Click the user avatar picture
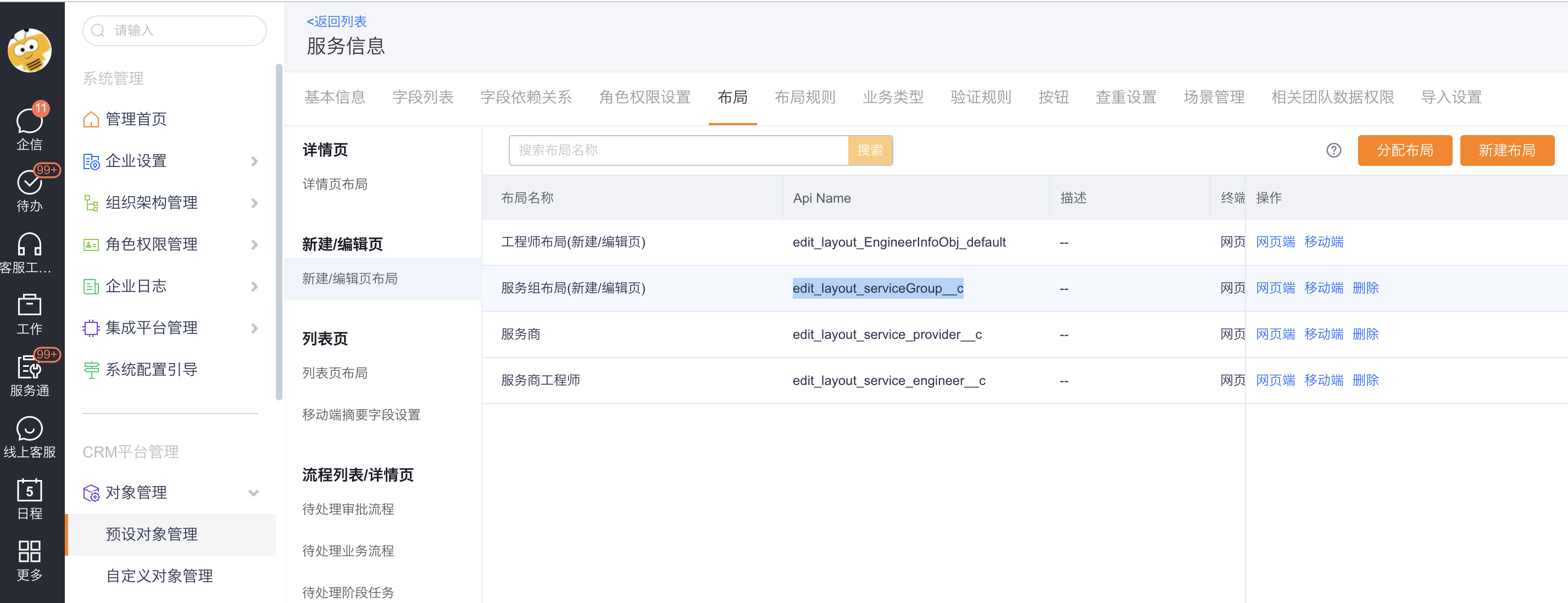The image size is (1568, 603). [30, 50]
